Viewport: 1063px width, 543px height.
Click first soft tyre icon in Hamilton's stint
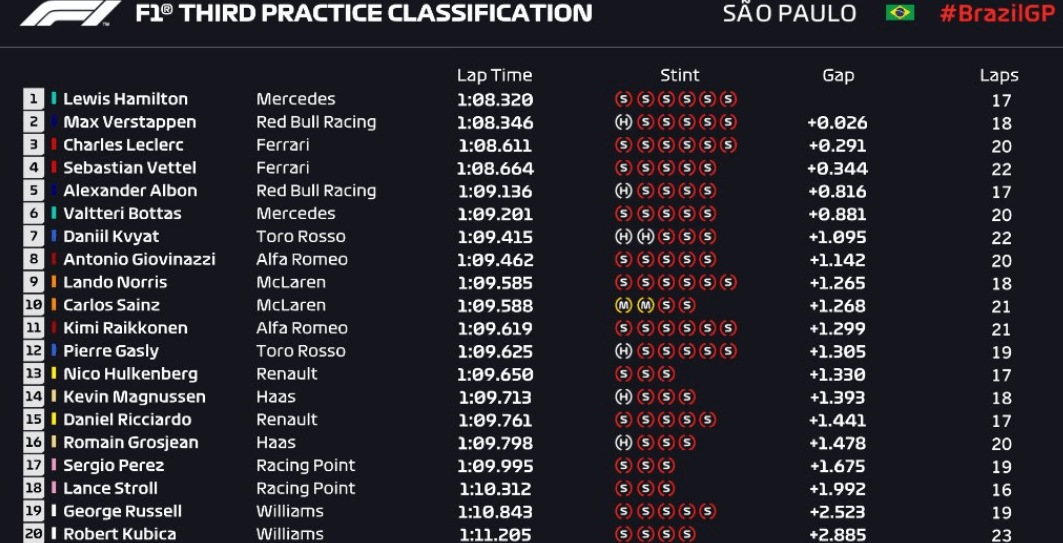tap(623, 100)
